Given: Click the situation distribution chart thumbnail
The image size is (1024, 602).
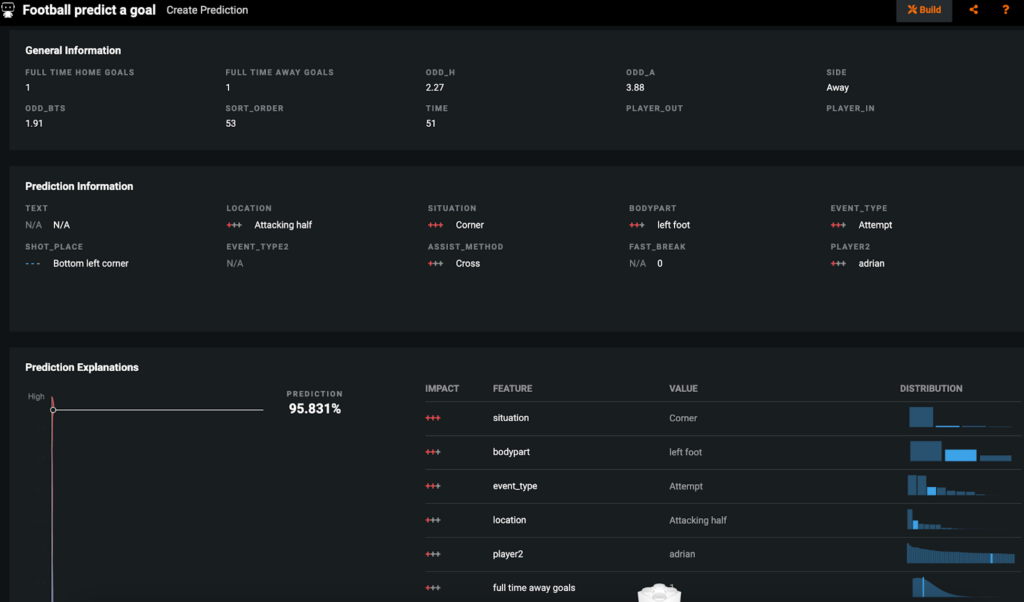Looking at the screenshot, I should coord(960,417).
